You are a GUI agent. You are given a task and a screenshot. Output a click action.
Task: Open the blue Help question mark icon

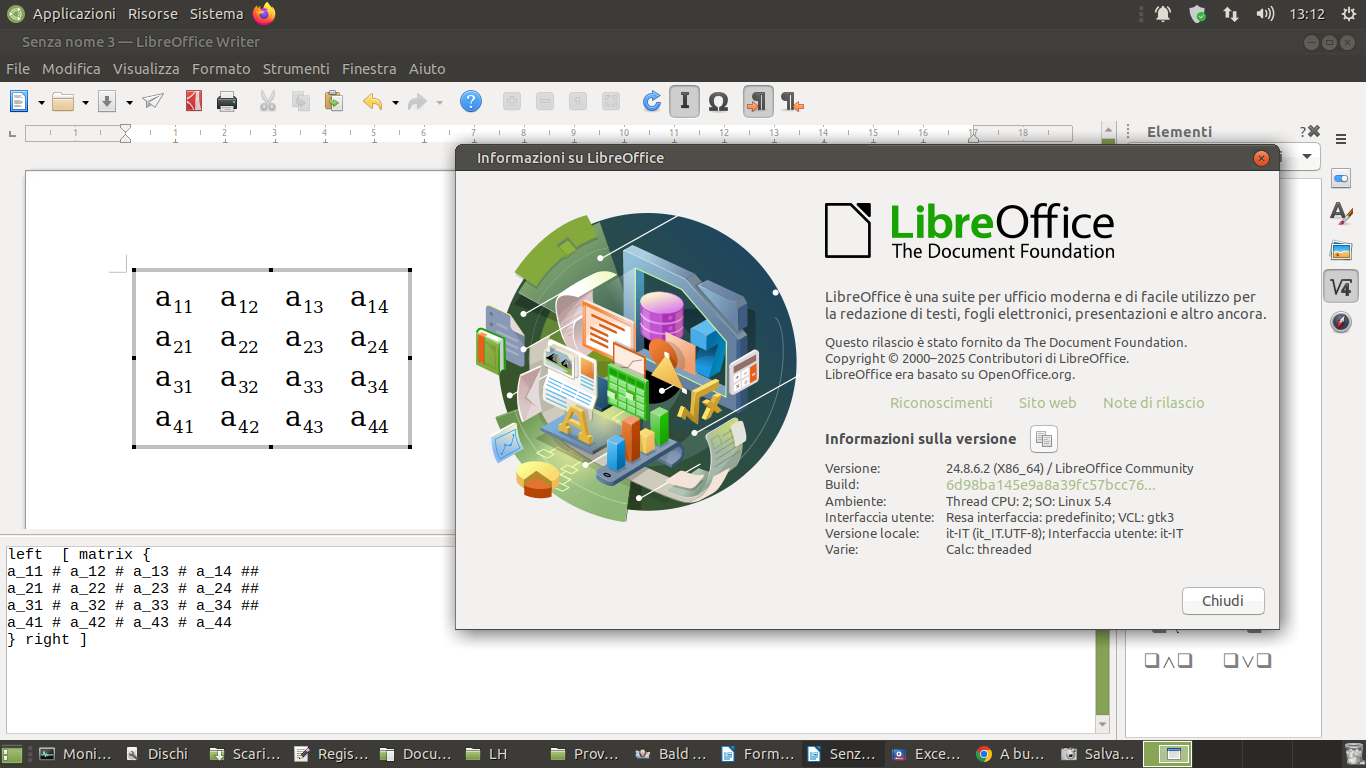(471, 101)
